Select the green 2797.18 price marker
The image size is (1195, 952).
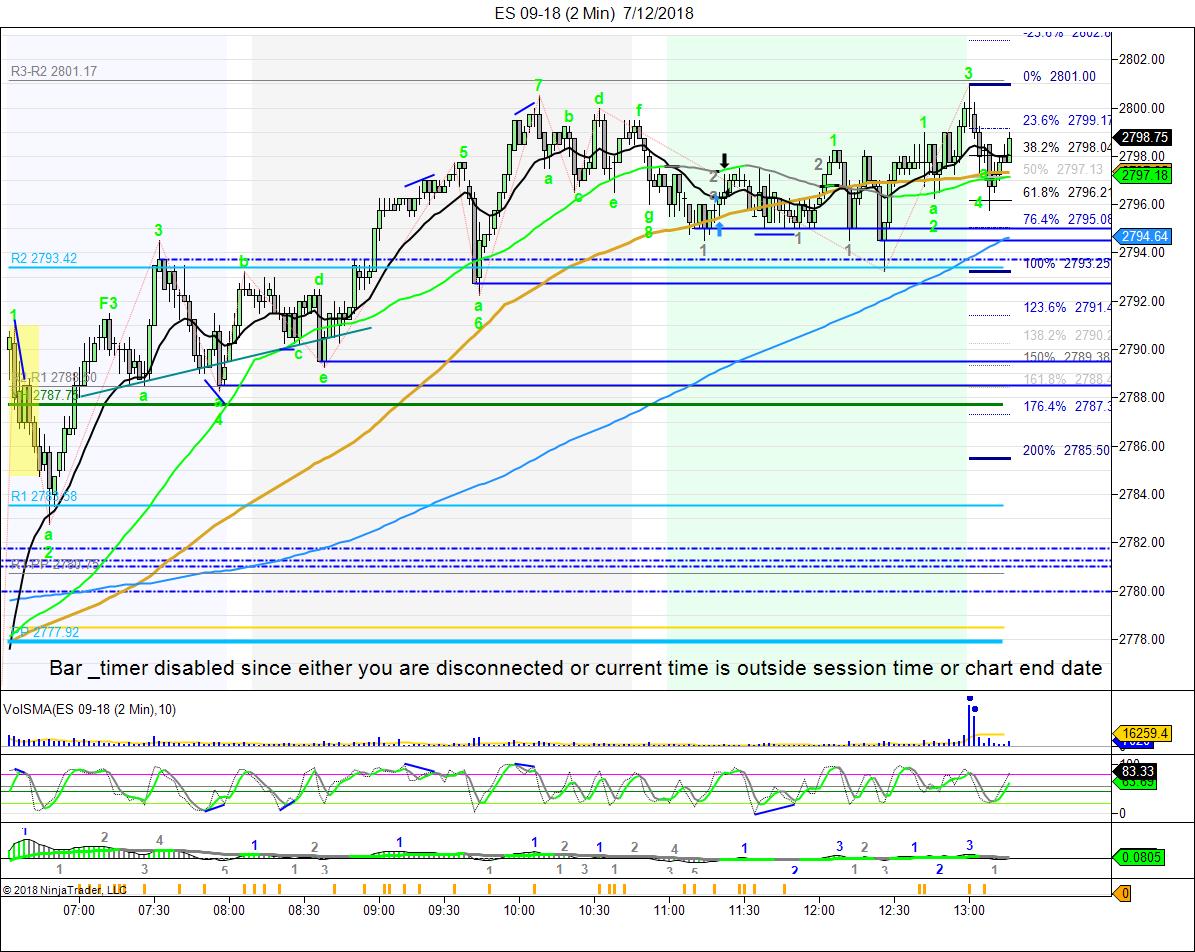click(x=1142, y=175)
